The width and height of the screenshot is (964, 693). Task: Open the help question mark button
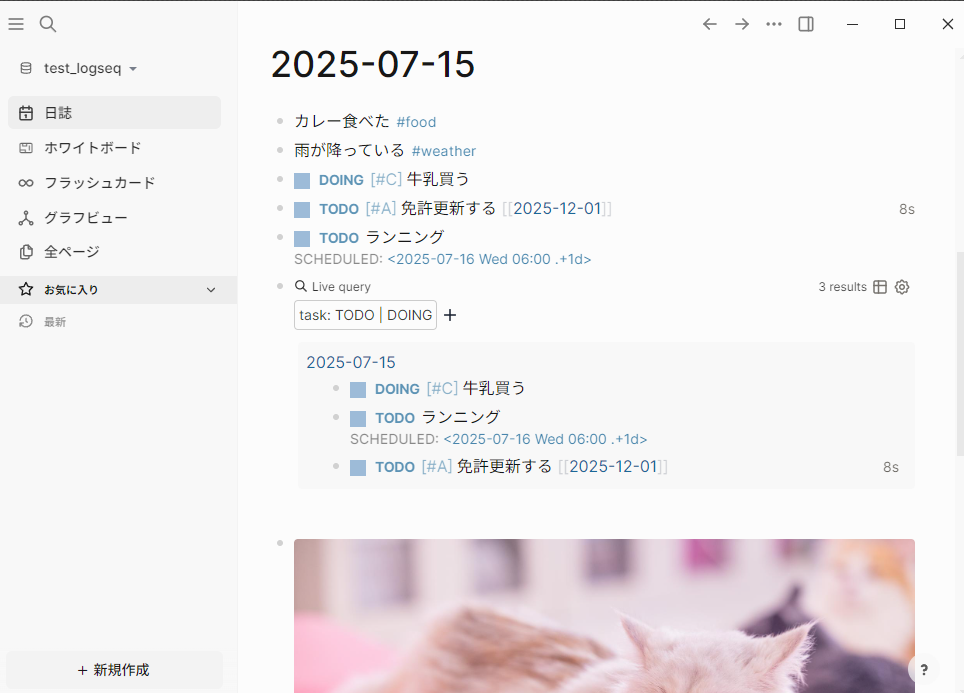point(923,670)
